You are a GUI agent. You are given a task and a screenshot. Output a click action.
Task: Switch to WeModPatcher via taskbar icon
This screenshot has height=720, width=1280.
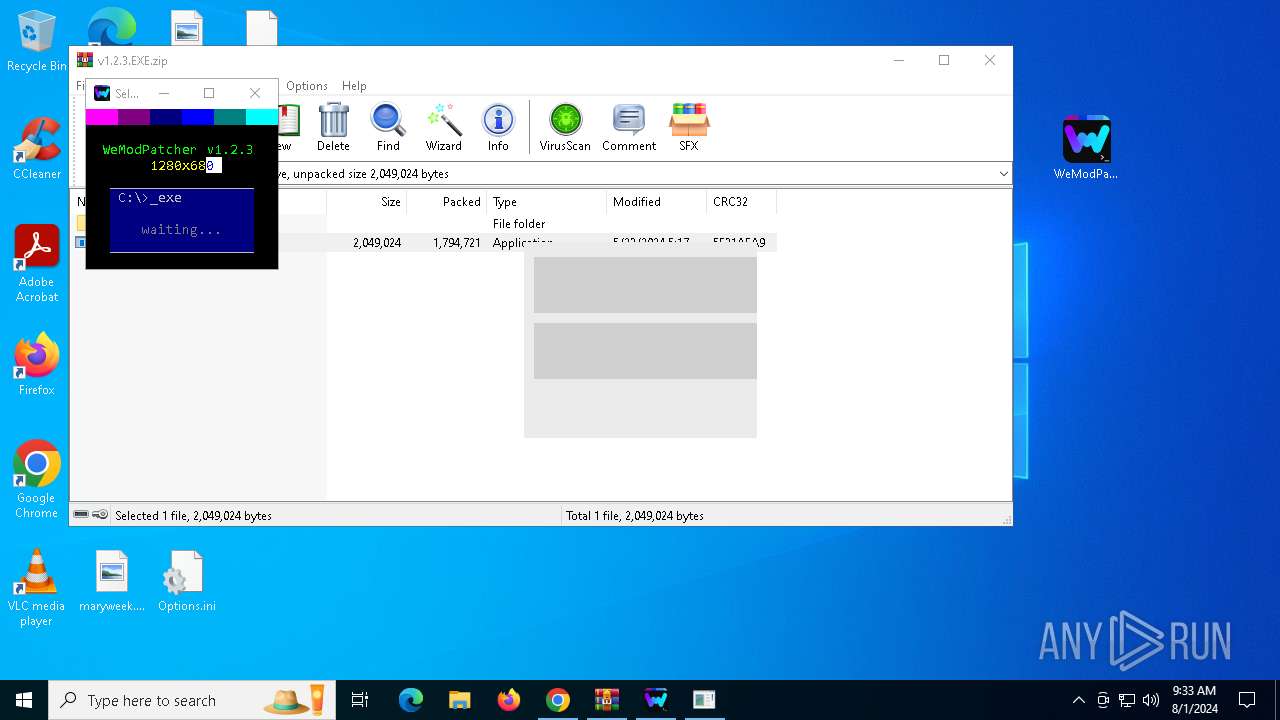656,700
